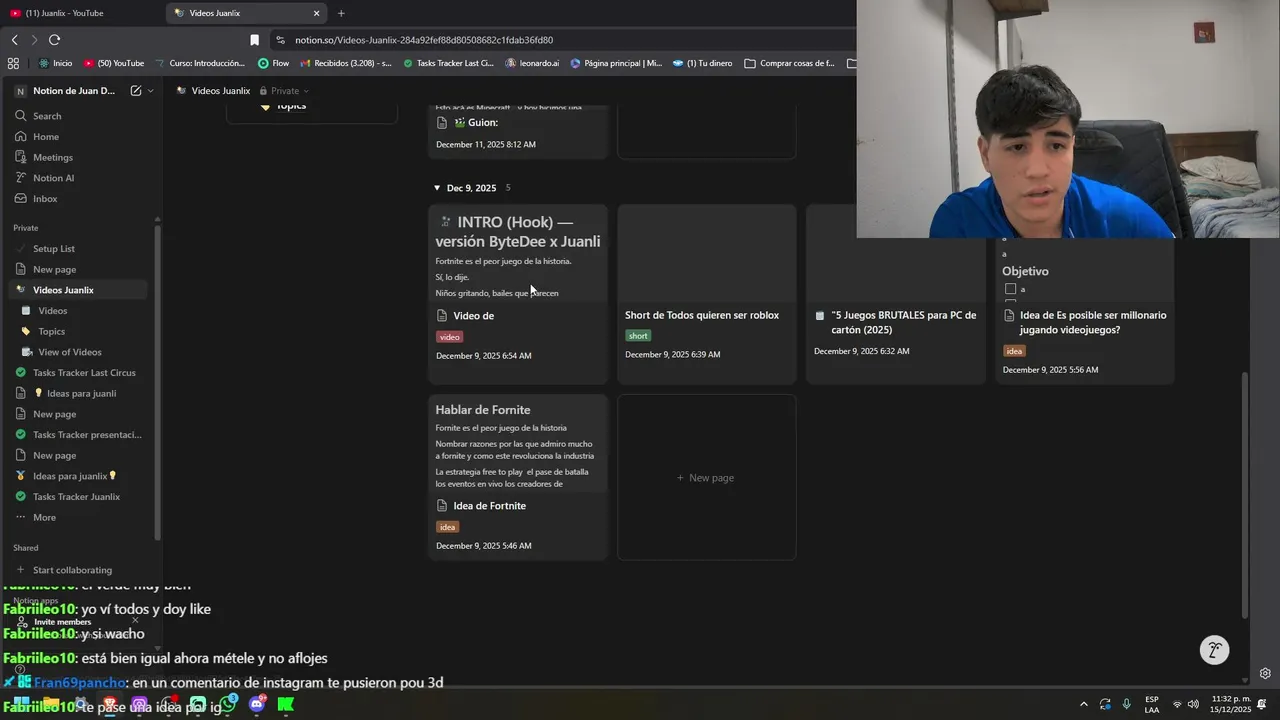Select the Videos Juanlix browser tab
This screenshot has height=720, width=1280.
pyautogui.click(x=246, y=13)
